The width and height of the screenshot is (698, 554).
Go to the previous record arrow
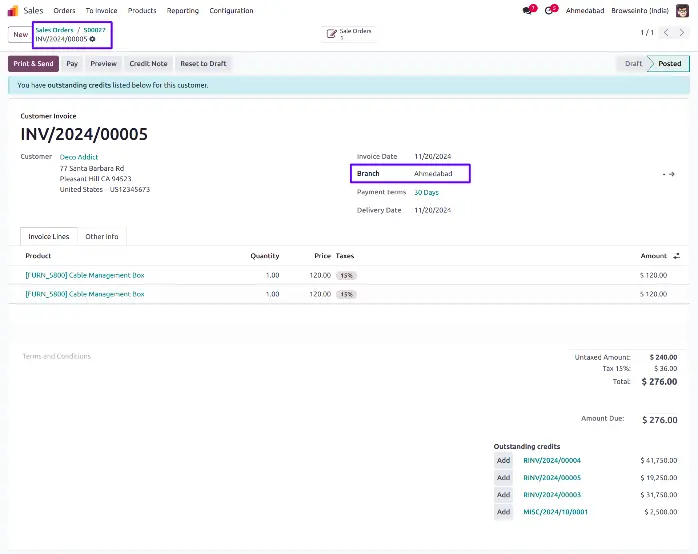pyautogui.click(x=666, y=33)
